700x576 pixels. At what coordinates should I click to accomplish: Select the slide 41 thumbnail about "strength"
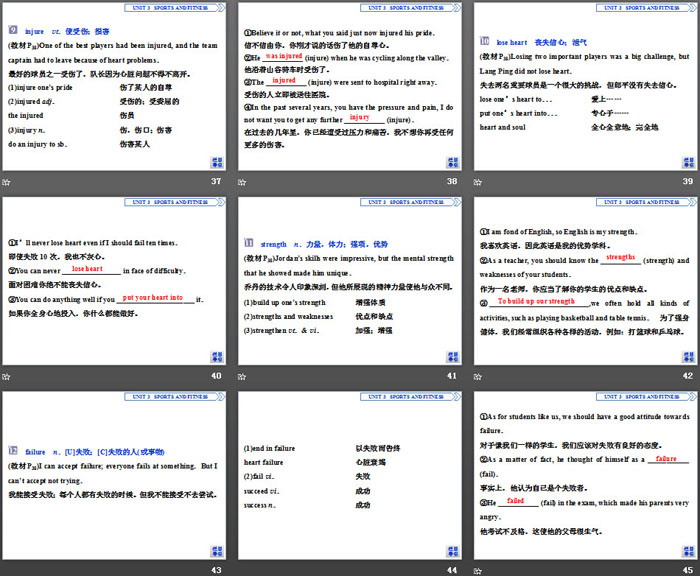(x=350, y=281)
